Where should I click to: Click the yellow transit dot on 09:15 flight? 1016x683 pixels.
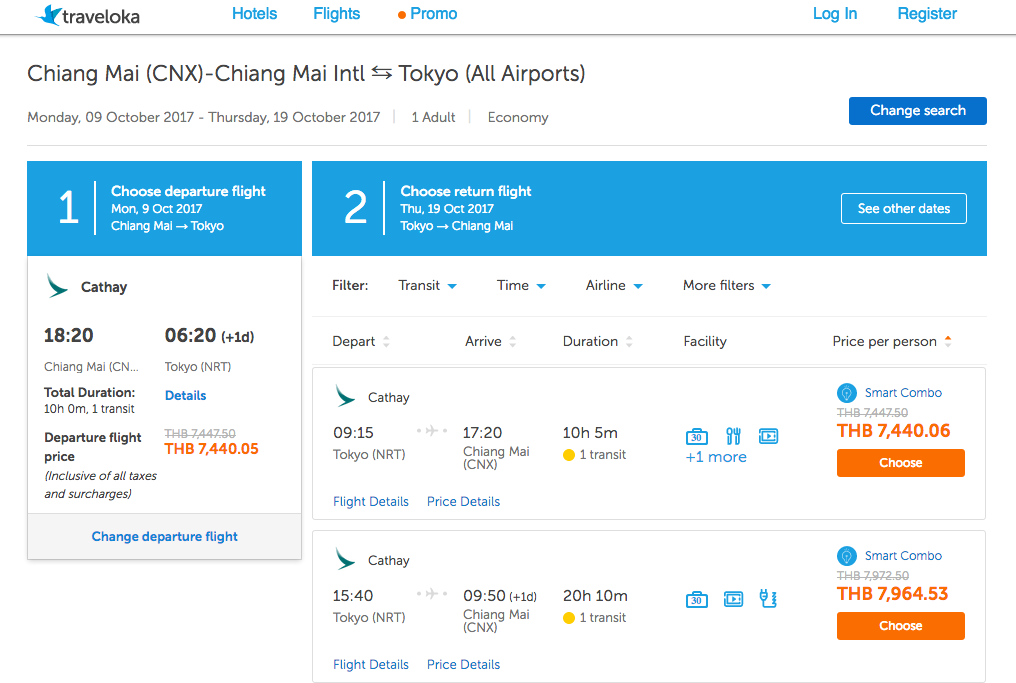click(569, 455)
